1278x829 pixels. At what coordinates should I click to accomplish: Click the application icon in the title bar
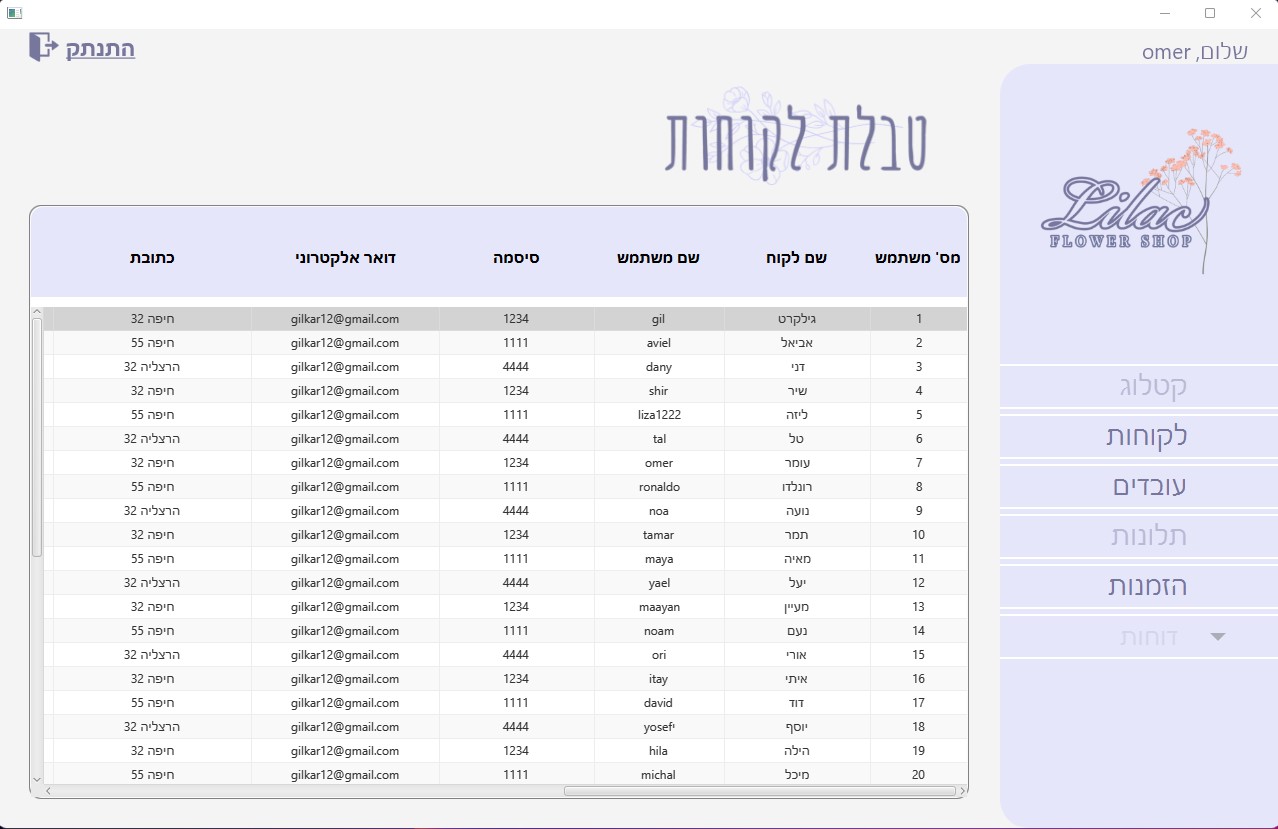click(14, 13)
